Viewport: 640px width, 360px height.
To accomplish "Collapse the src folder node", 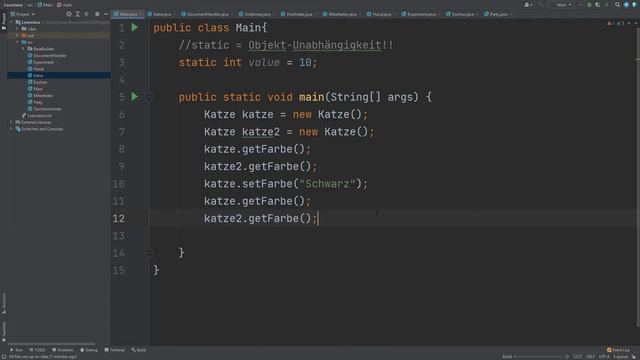I will pyautogui.click(x=18, y=42).
